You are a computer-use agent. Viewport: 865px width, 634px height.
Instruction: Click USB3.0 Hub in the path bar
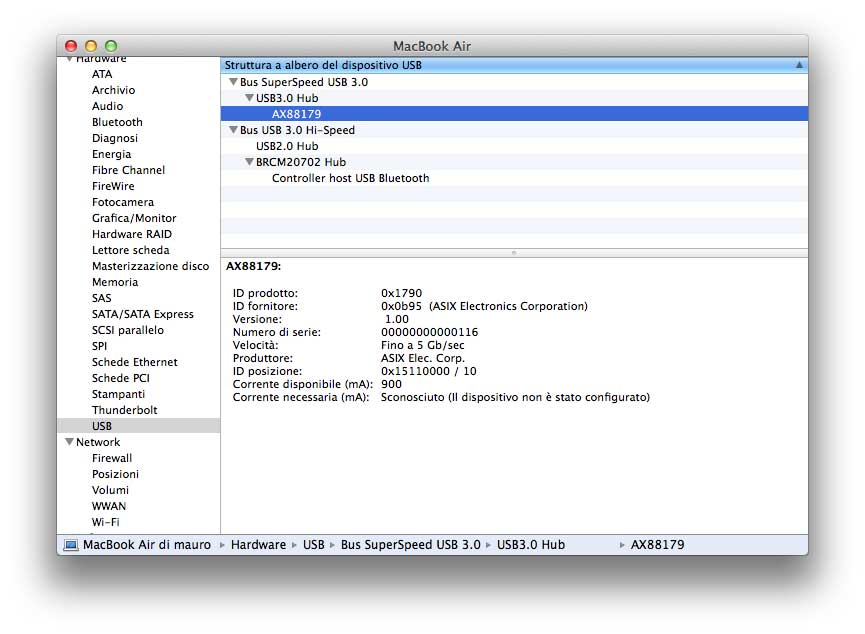point(531,545)
